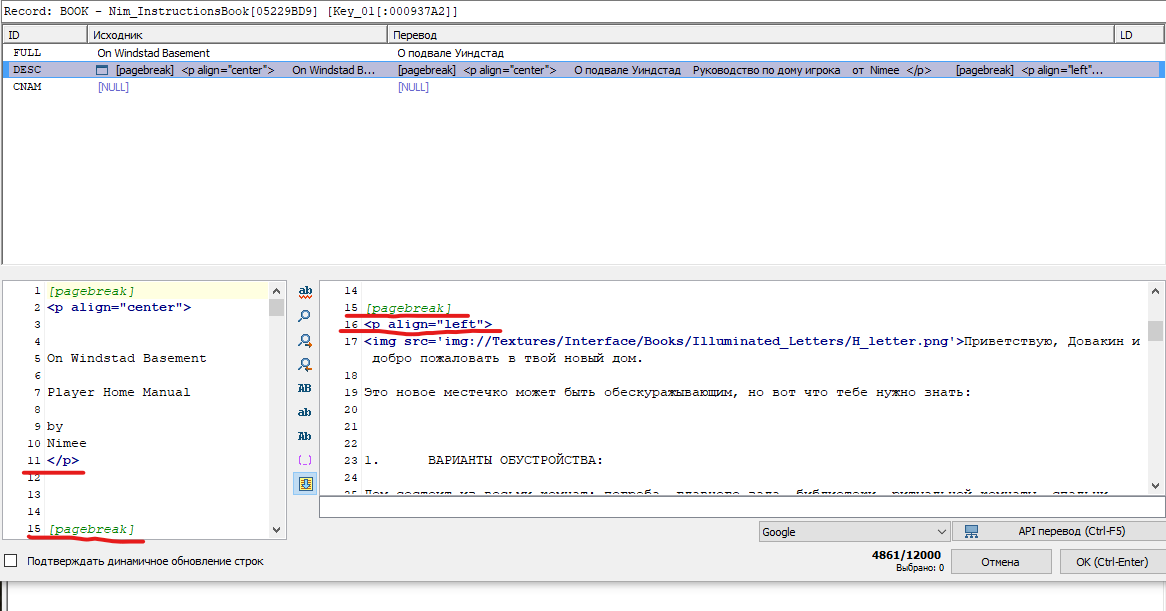Click the API перевод (Ctrl-F5) button
Screen dimensions: 1166x611
tap(1059, 531)
